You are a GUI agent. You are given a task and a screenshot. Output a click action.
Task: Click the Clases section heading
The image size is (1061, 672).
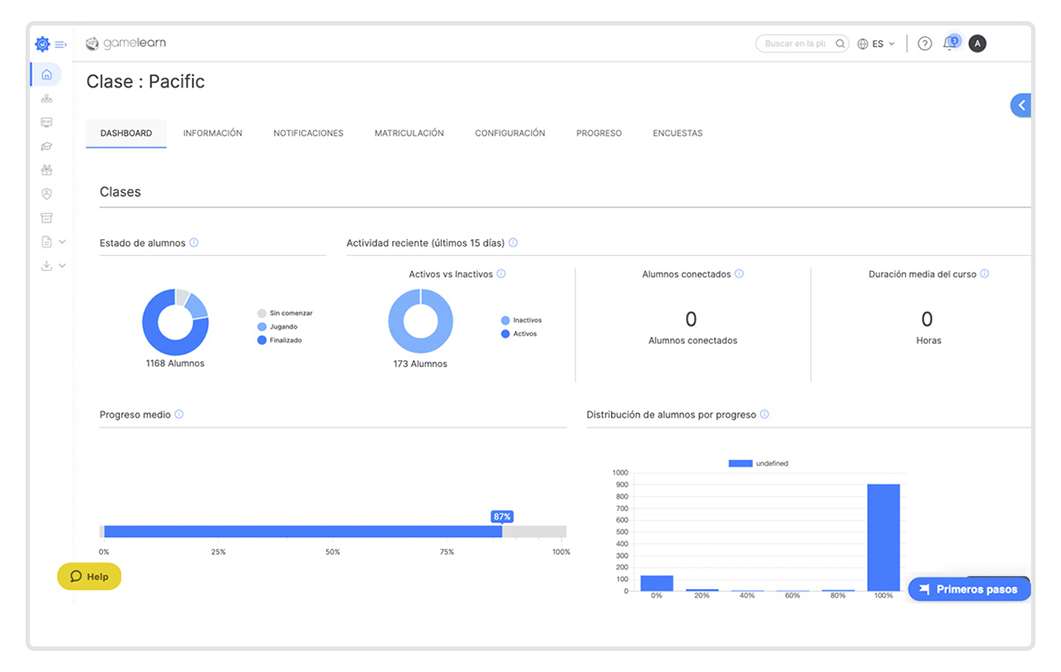(x=120, y=192)
